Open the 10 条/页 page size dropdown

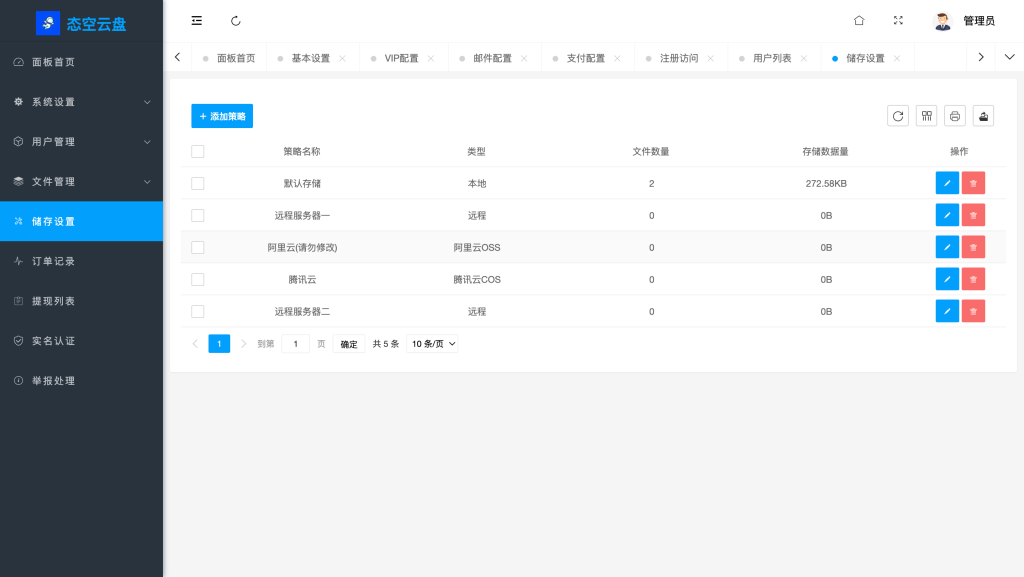tap(432, 343)
